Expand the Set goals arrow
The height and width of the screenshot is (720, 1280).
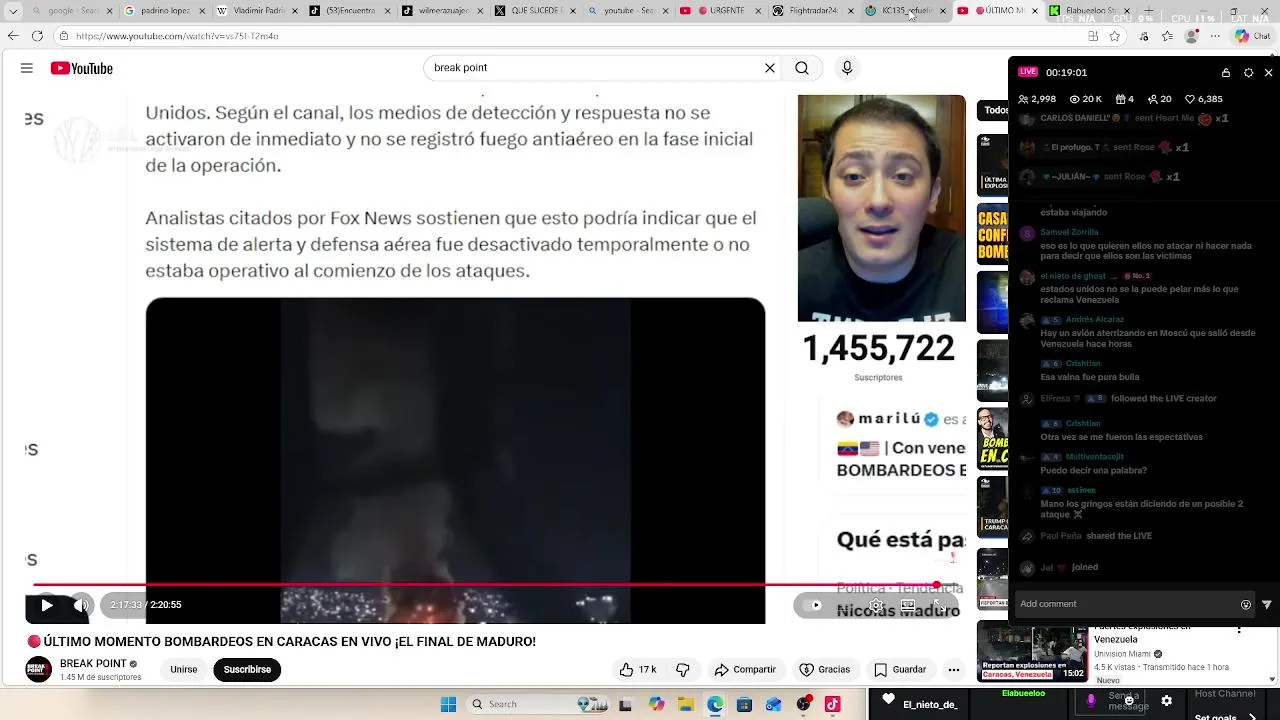coord(1254,716)
